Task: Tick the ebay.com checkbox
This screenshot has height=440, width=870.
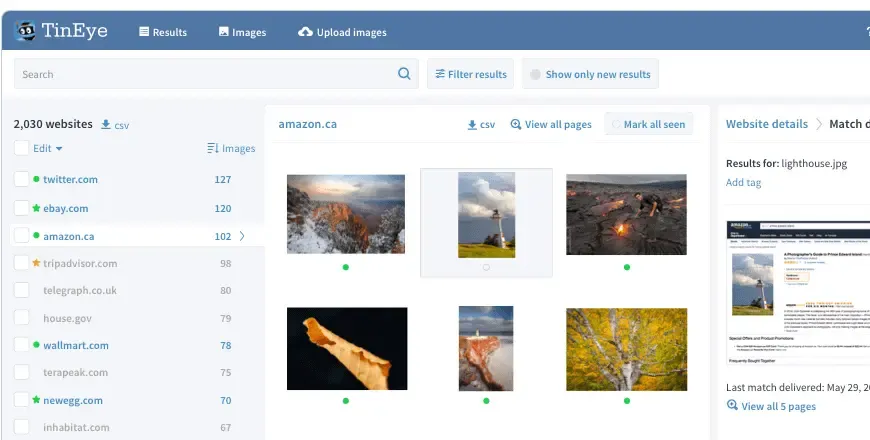Action: coord(22,208)
